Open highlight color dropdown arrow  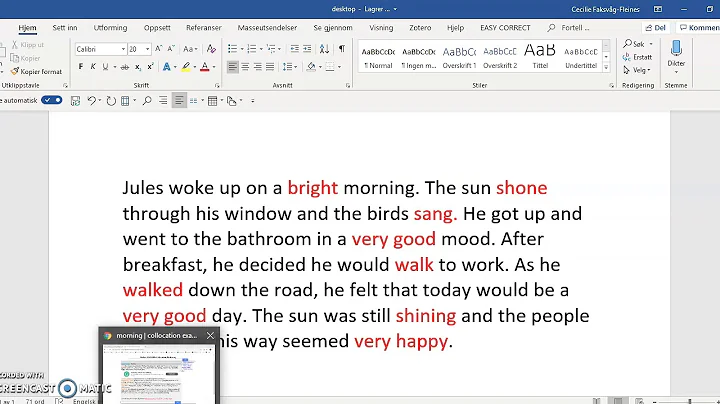(195, 67)
